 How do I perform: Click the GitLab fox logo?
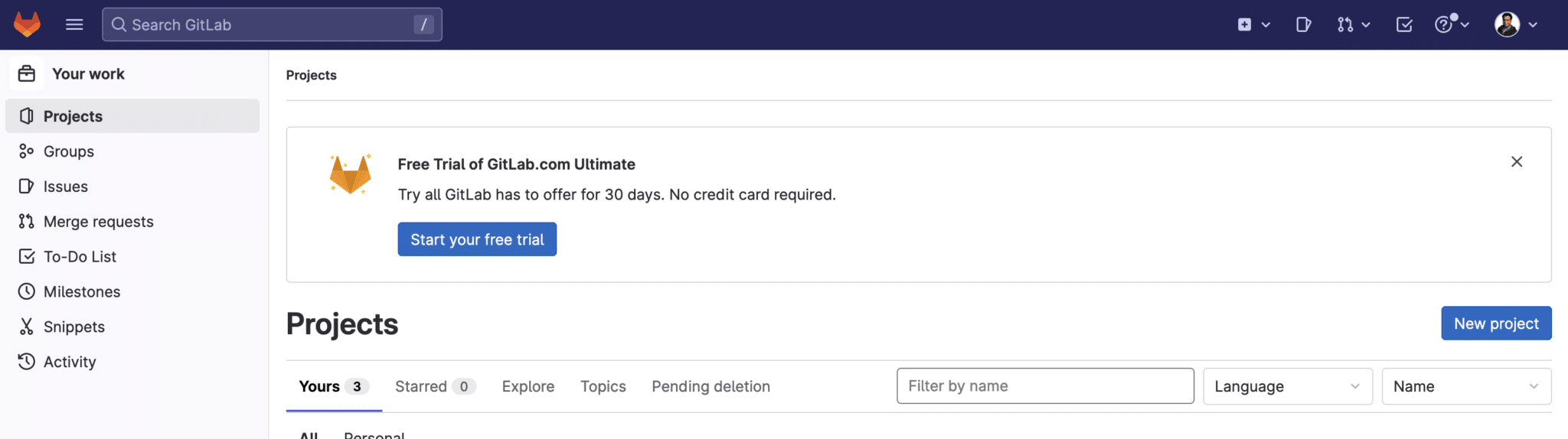[27, 24]
